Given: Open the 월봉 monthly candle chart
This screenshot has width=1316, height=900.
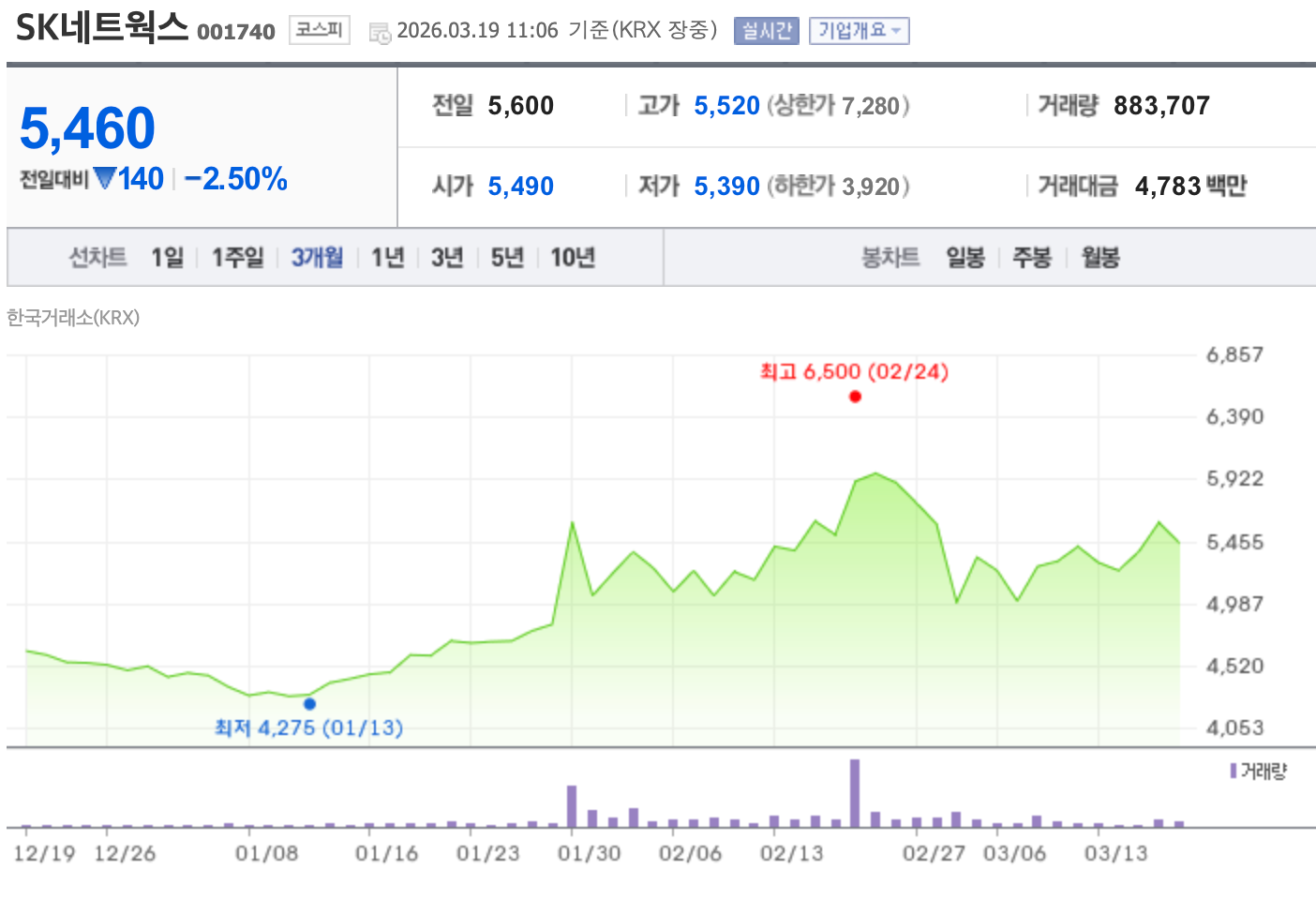Looking at the screenshot, I should [x=1100, y=257].
